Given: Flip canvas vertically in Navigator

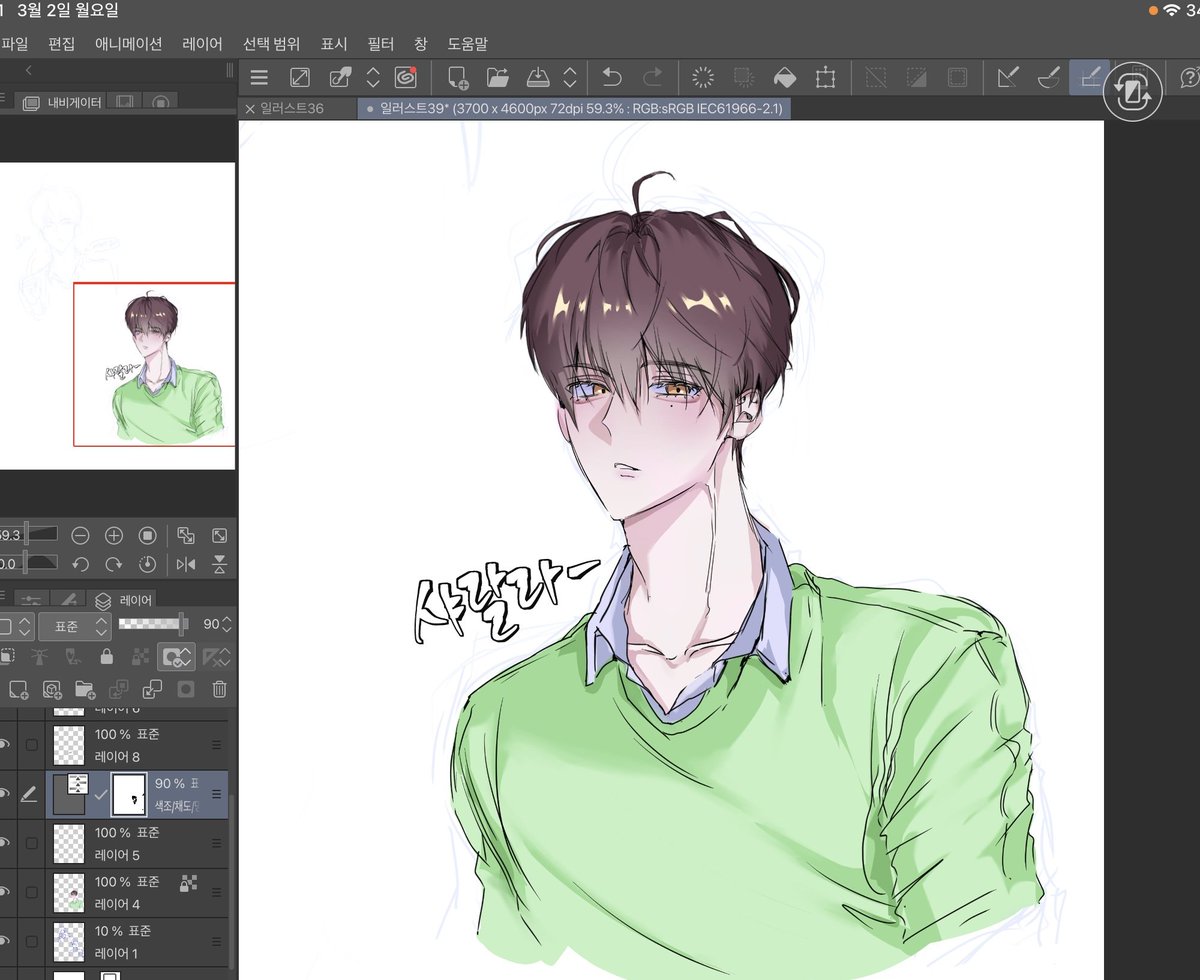Looking at the screenshot, I should [x=220, y=565].
